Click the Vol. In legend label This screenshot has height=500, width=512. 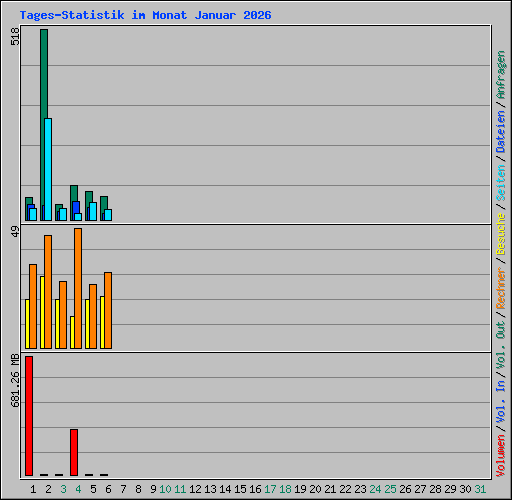coord(501,403)
